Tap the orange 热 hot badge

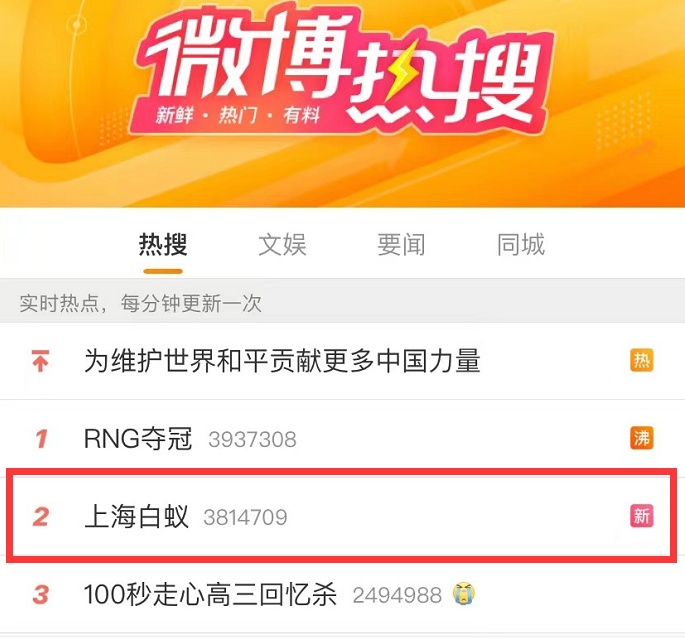[x=641, y=361]
